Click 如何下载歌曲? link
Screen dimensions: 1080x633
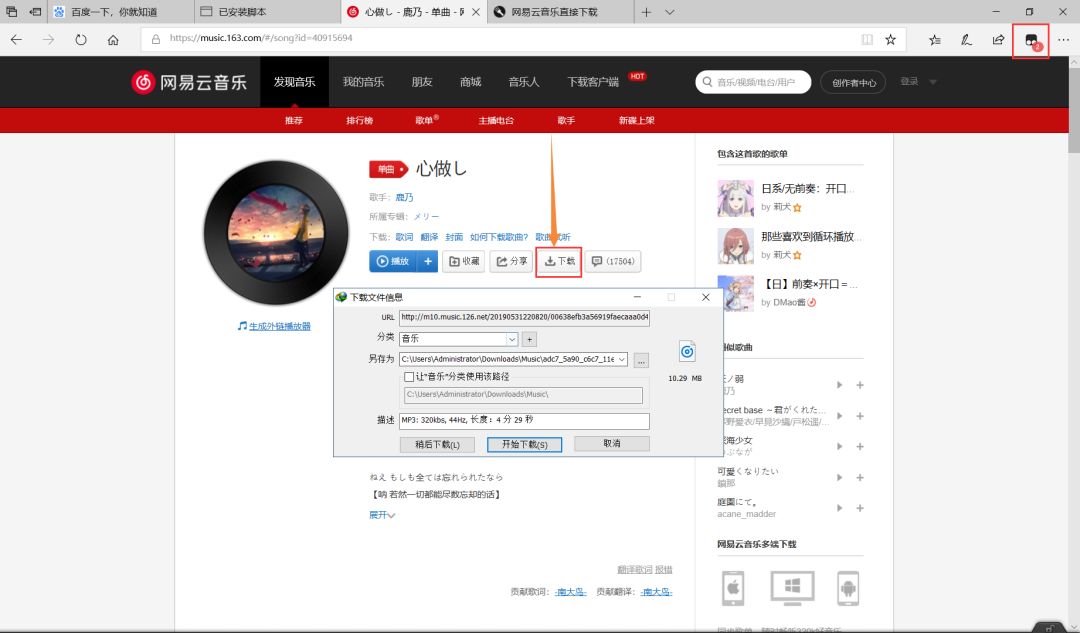point(499,237)
